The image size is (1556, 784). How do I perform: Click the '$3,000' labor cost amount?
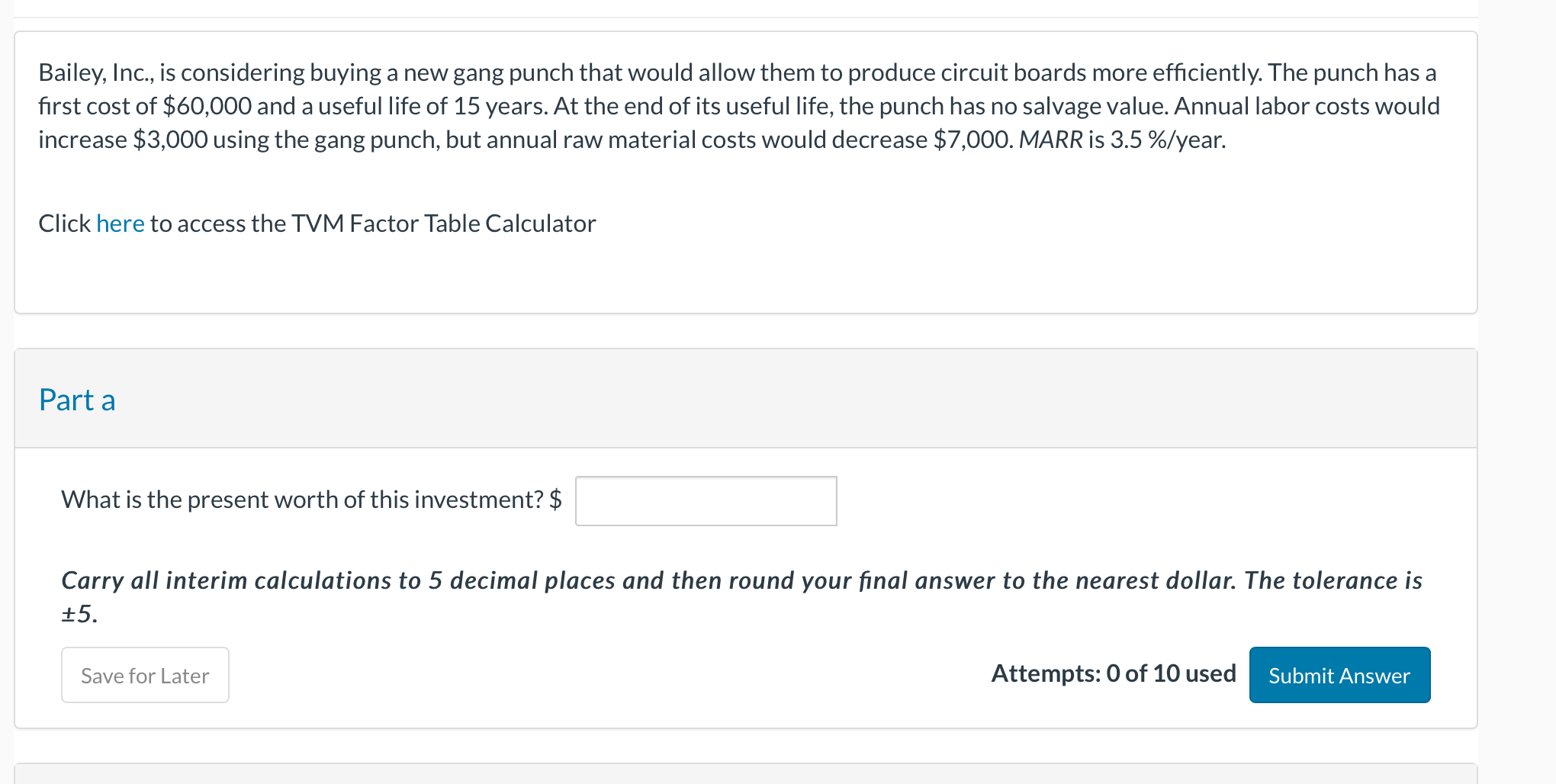pos(170,140)
